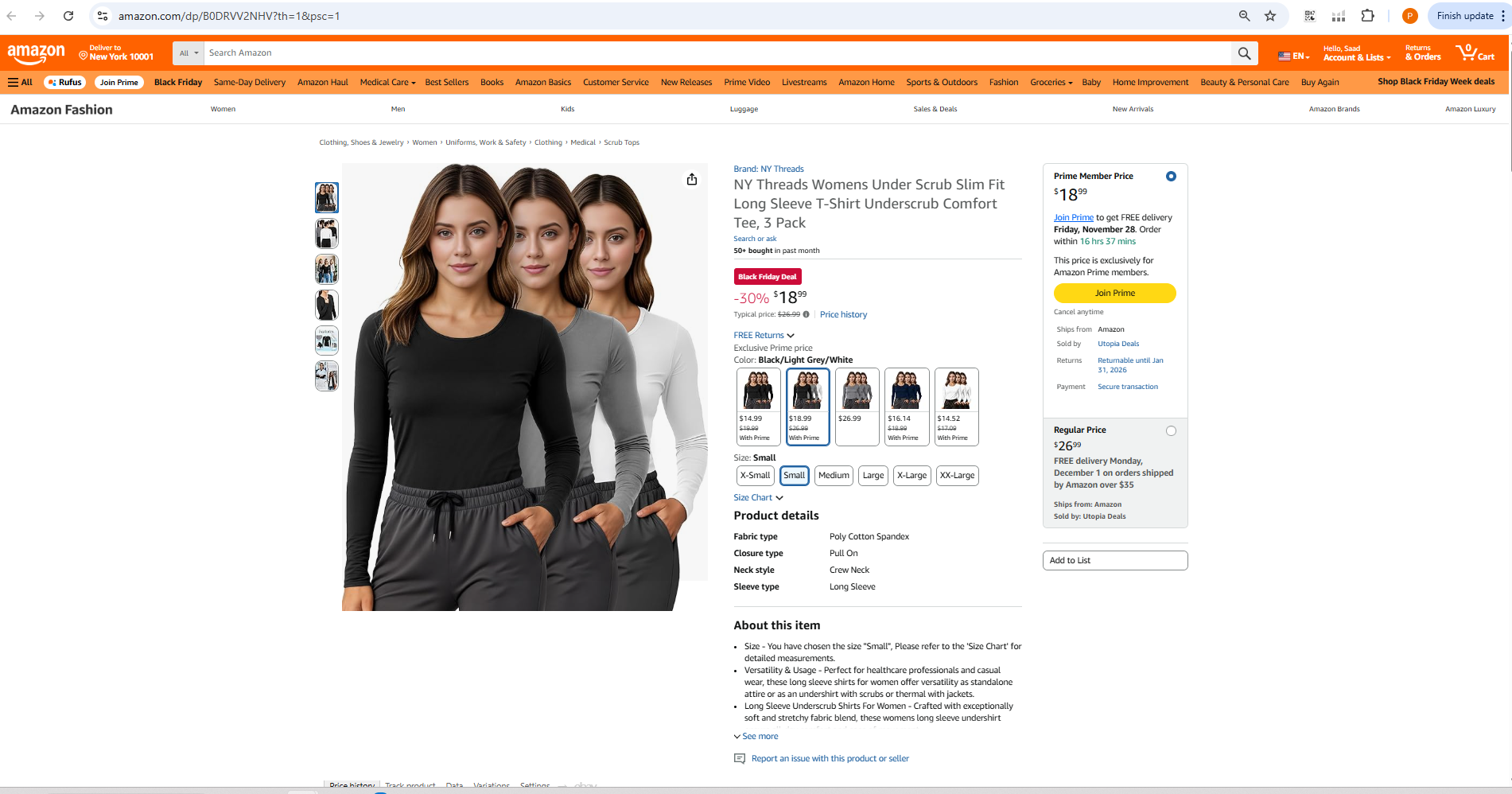Click the yellow Join Prime button
This screenshot has height=794, width=1512.
tap(1114, 294)
